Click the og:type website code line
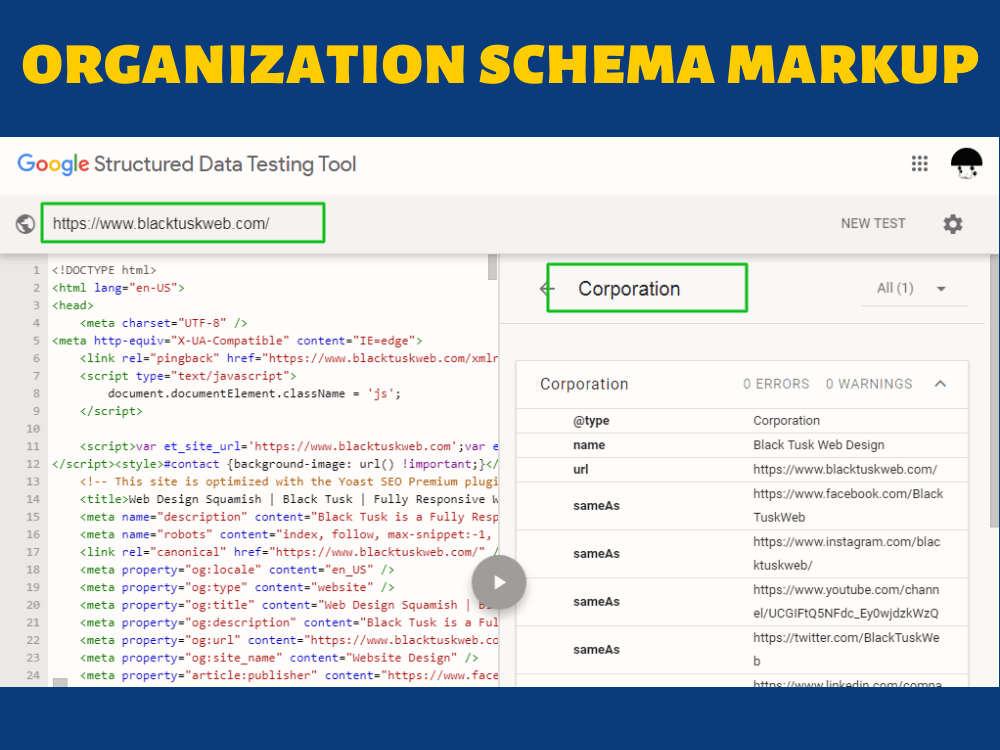 [x=237, y=587]
